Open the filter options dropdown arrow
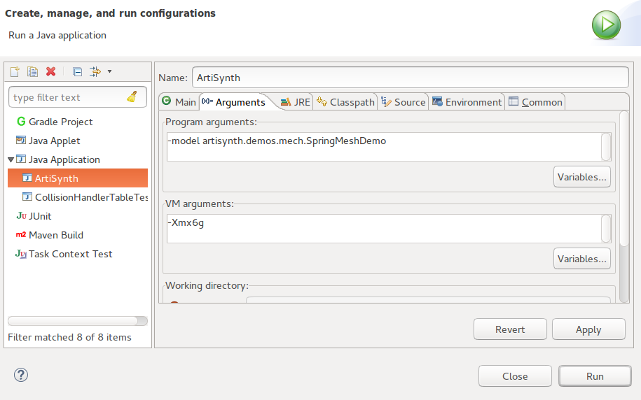 click(109, 72)
